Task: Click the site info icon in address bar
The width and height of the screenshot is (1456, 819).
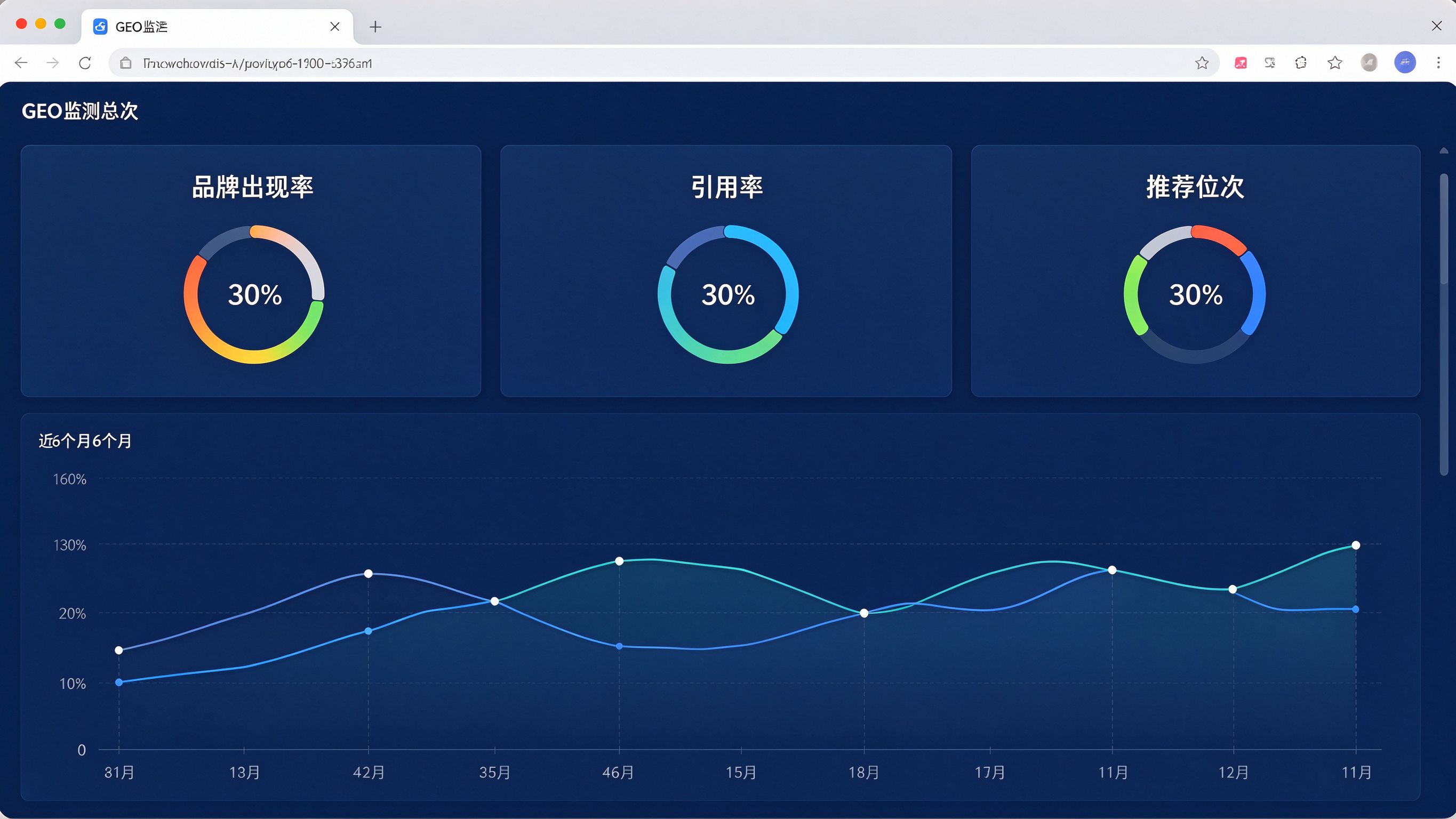Action: tap(125, 63)
